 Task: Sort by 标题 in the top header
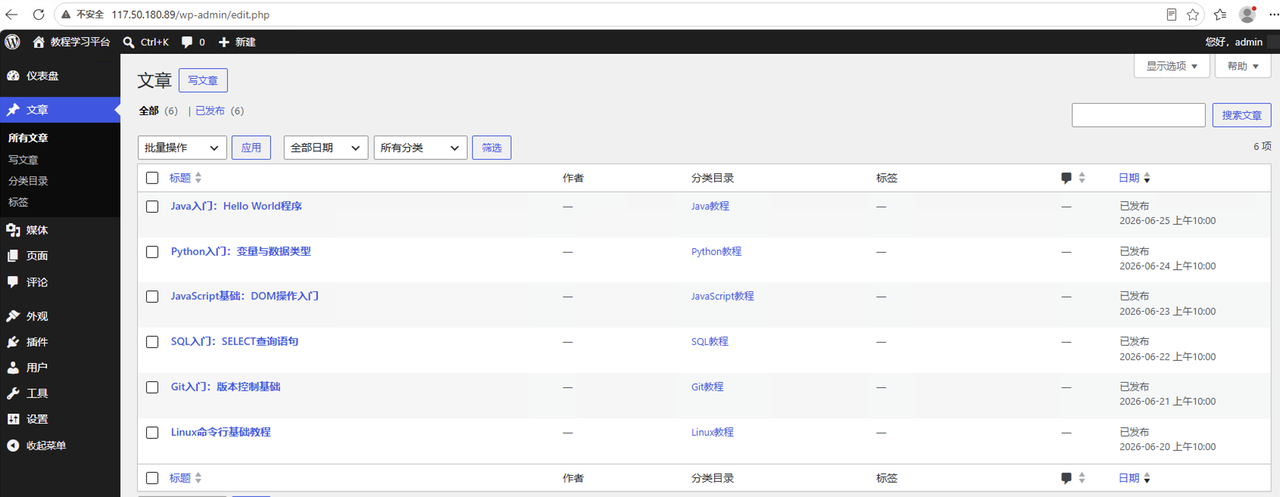[x=186, y=178]
